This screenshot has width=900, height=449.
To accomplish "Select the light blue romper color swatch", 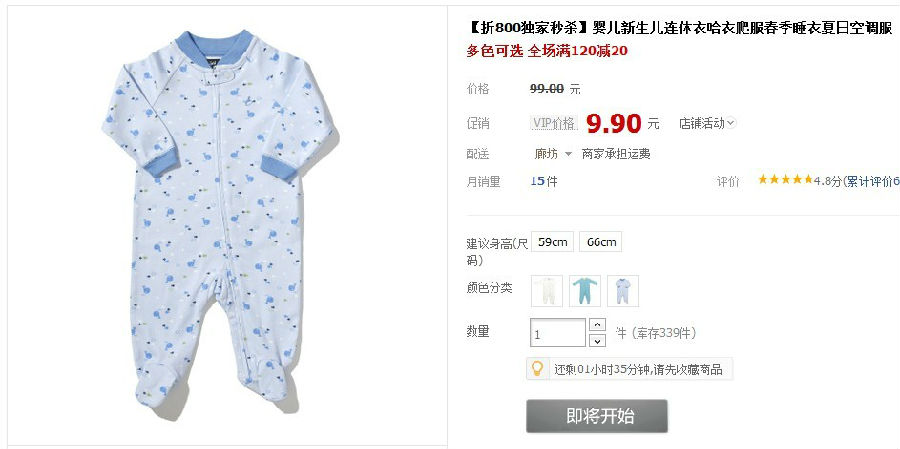I will pos(623,291).
